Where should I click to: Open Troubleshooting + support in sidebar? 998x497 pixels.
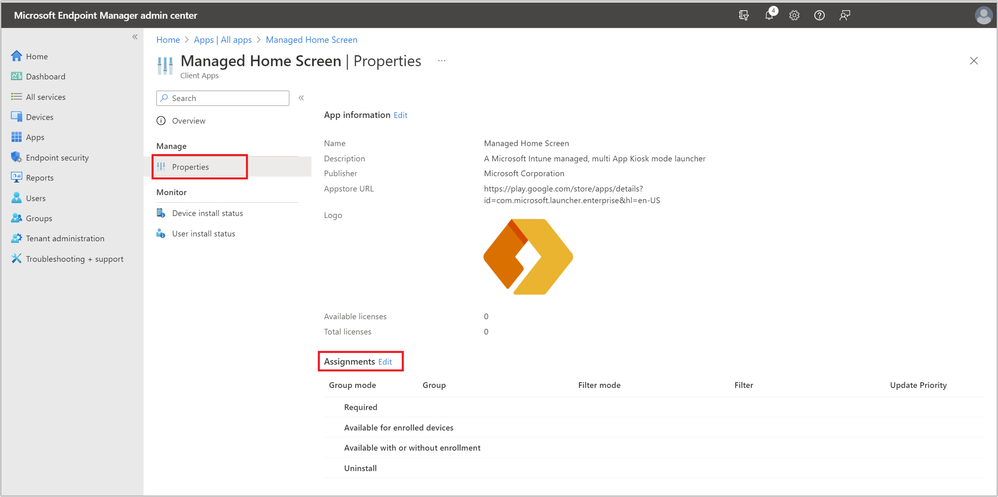pyautogui.click(x=74, y=259)
